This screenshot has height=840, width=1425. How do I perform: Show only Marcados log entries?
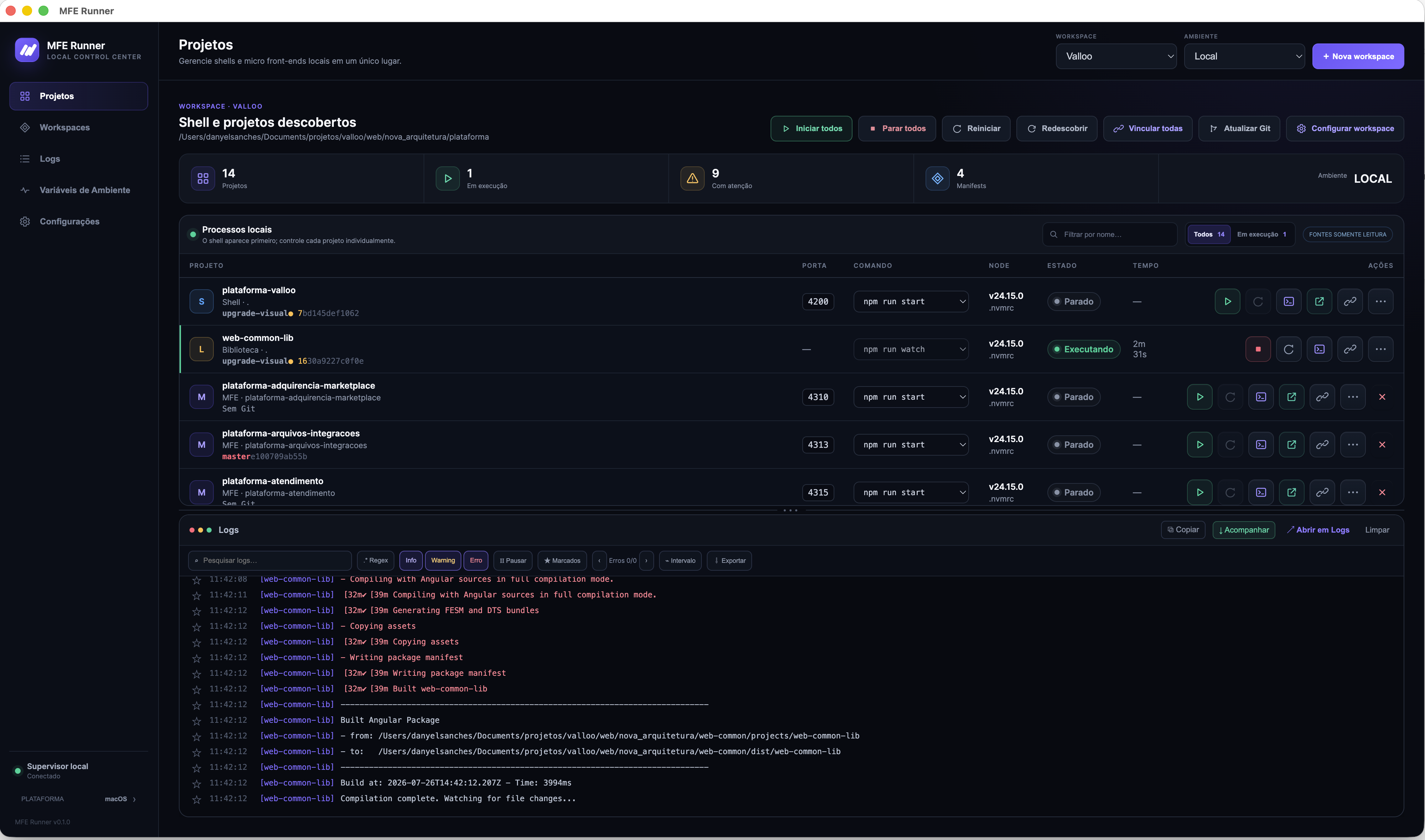click(562, 560)
